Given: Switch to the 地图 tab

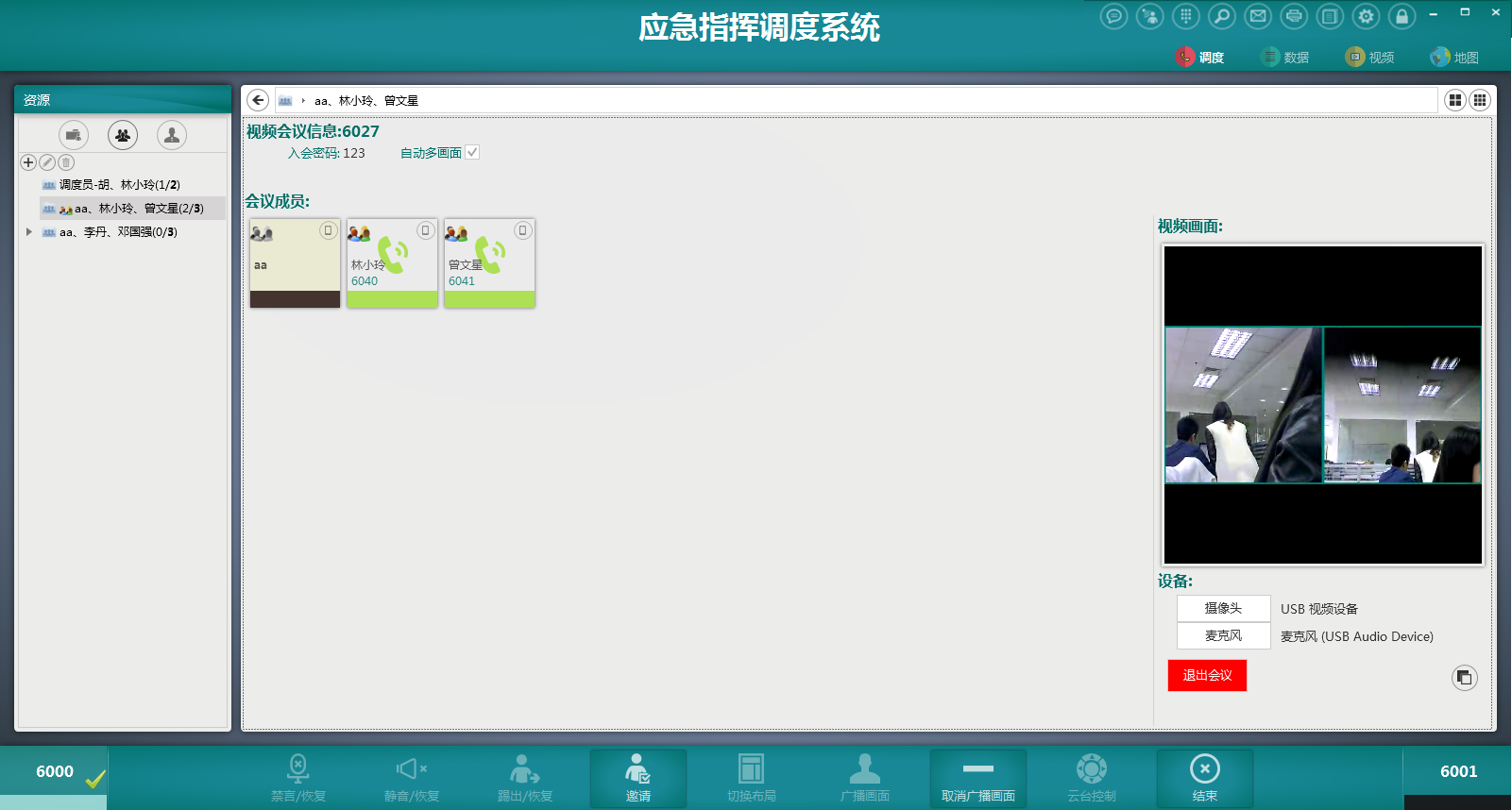Looking at the screenshot, I should tap(1454, 58).
